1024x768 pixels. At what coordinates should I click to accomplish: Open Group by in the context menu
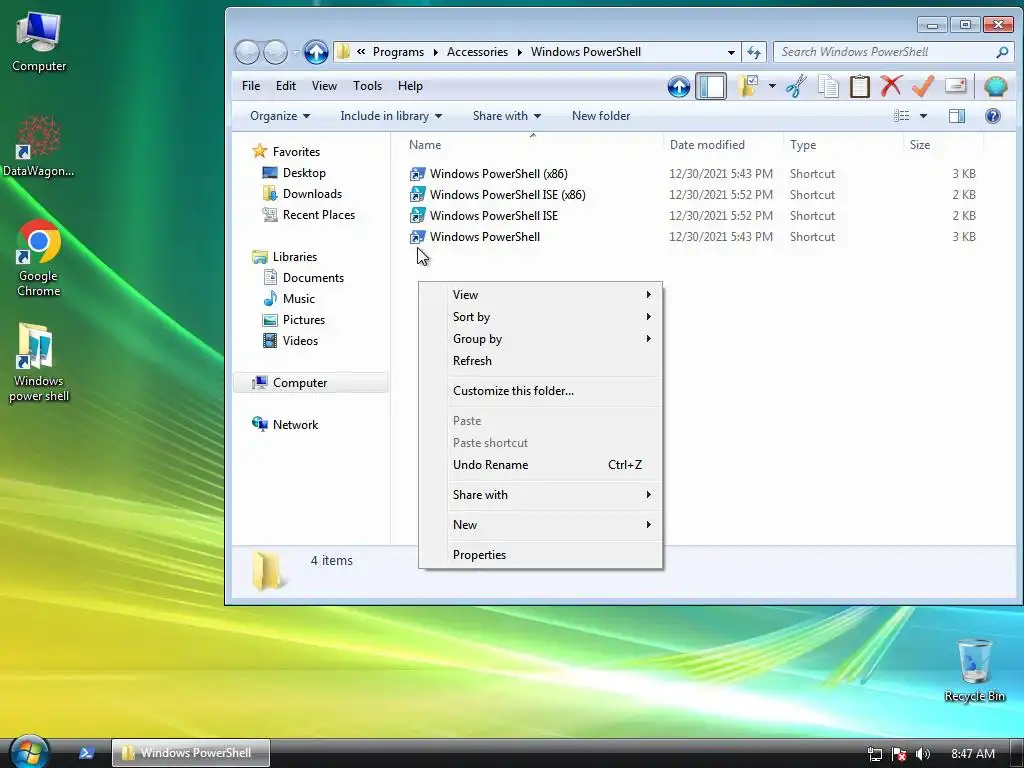click(541, 339)
